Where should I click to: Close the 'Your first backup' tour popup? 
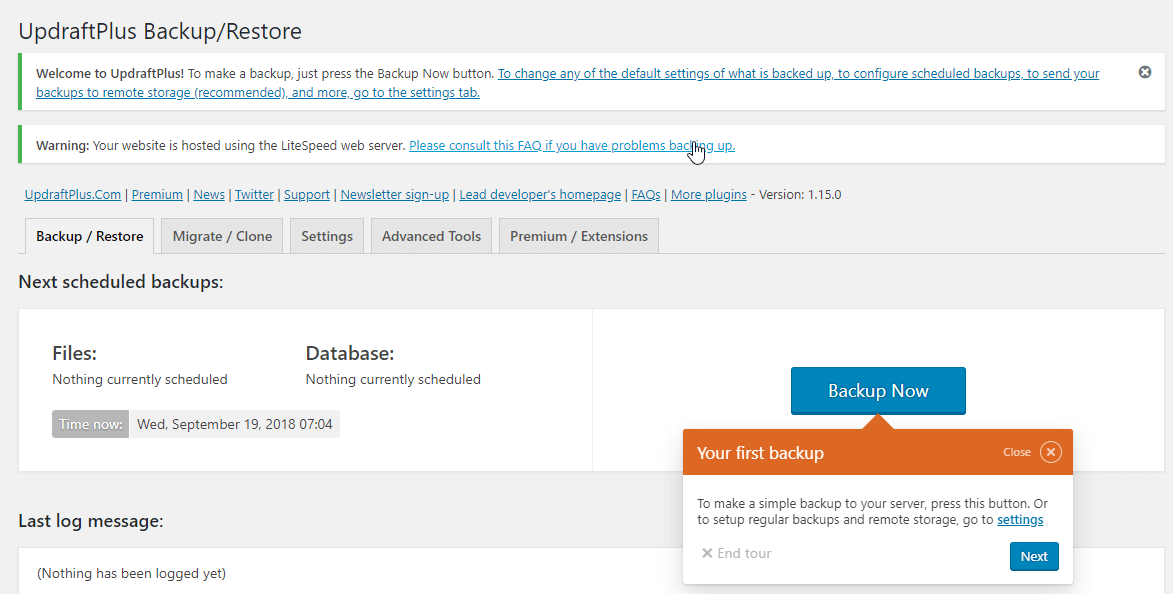(1049, 452)
